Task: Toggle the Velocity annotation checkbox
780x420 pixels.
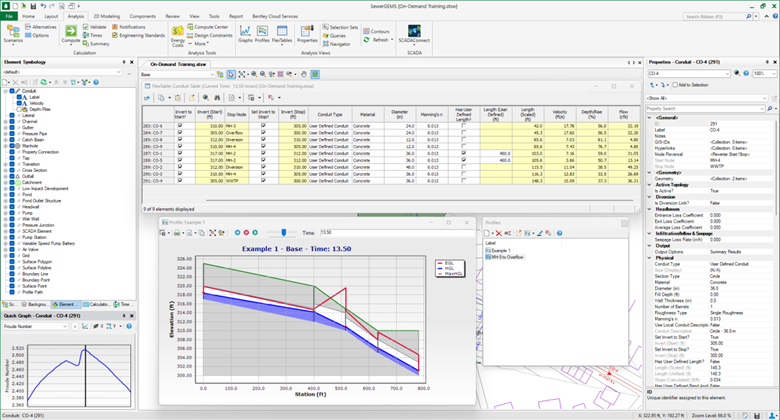Action: pos(19,103)
